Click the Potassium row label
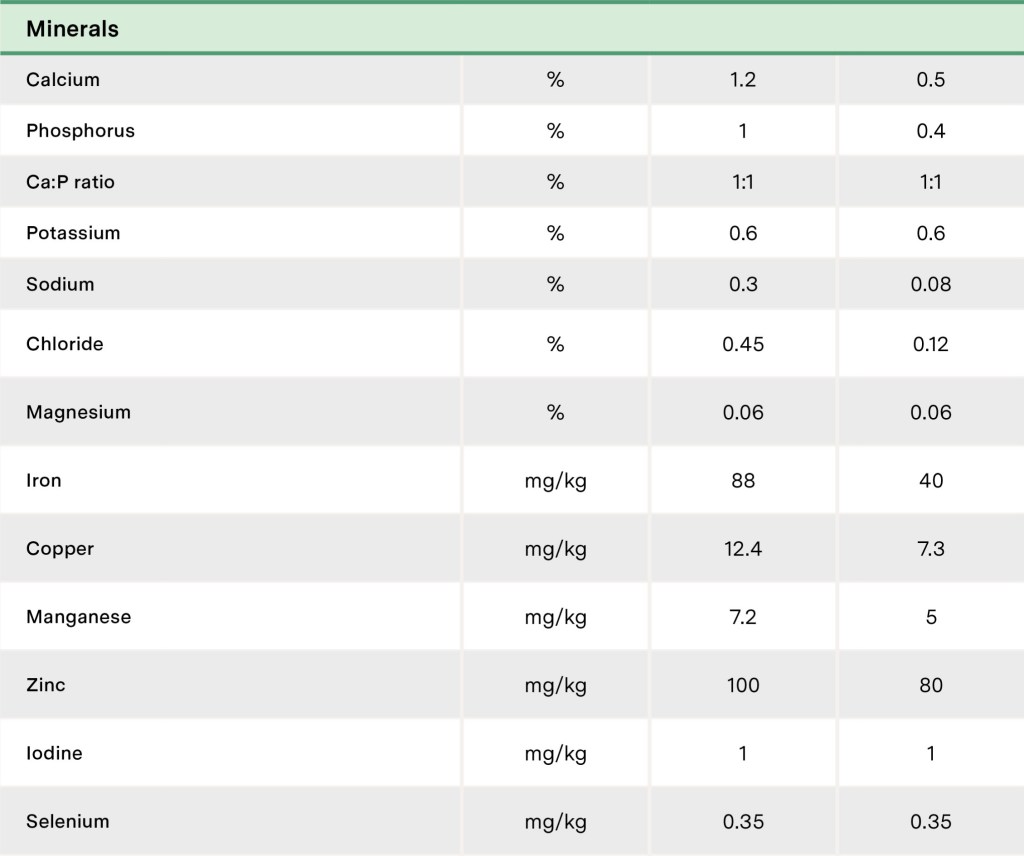This screenshot has width=1024, height=856. coord(73,233)
